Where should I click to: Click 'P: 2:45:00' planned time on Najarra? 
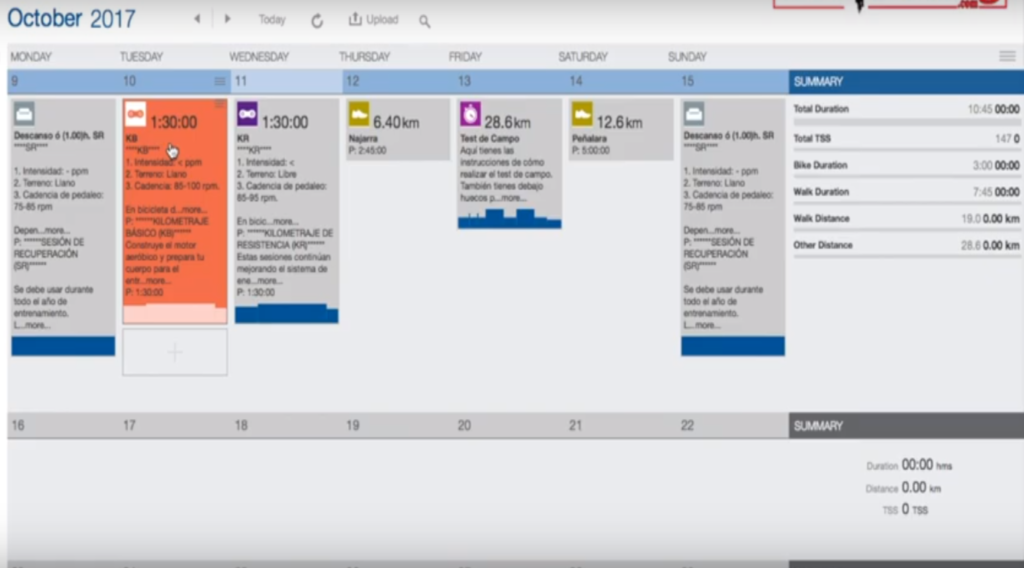368,151
